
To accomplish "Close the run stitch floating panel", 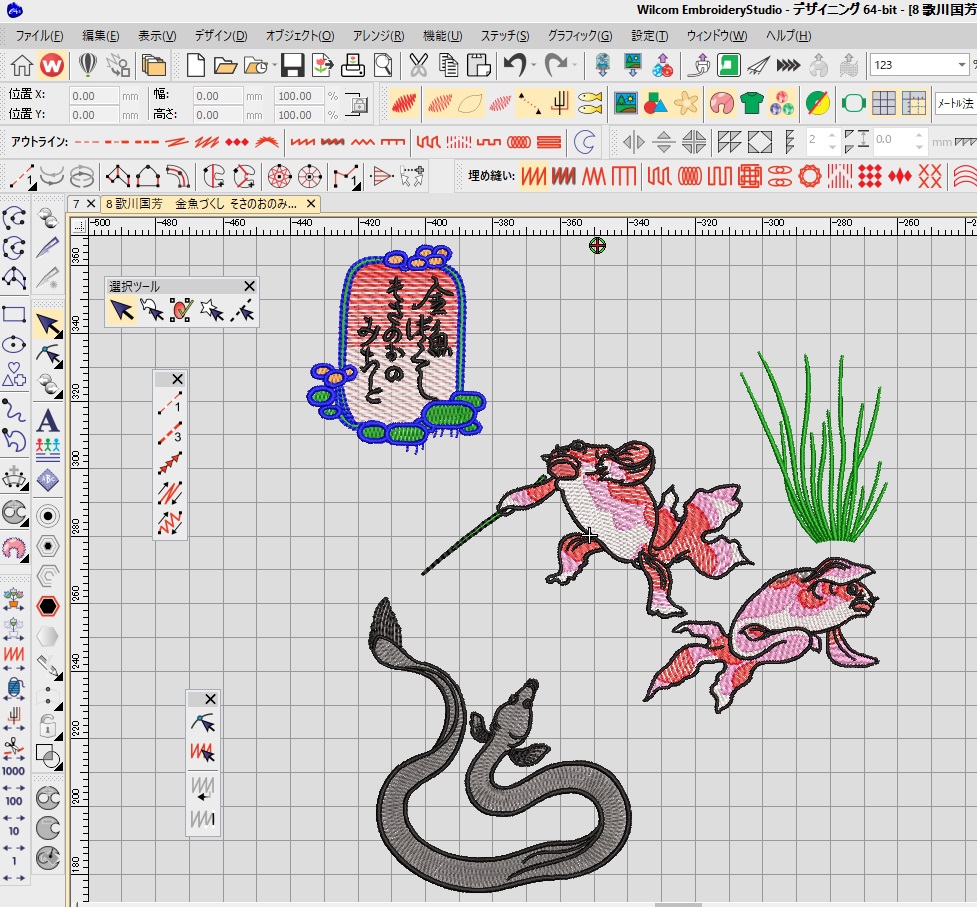I will (x=177, y=379).
